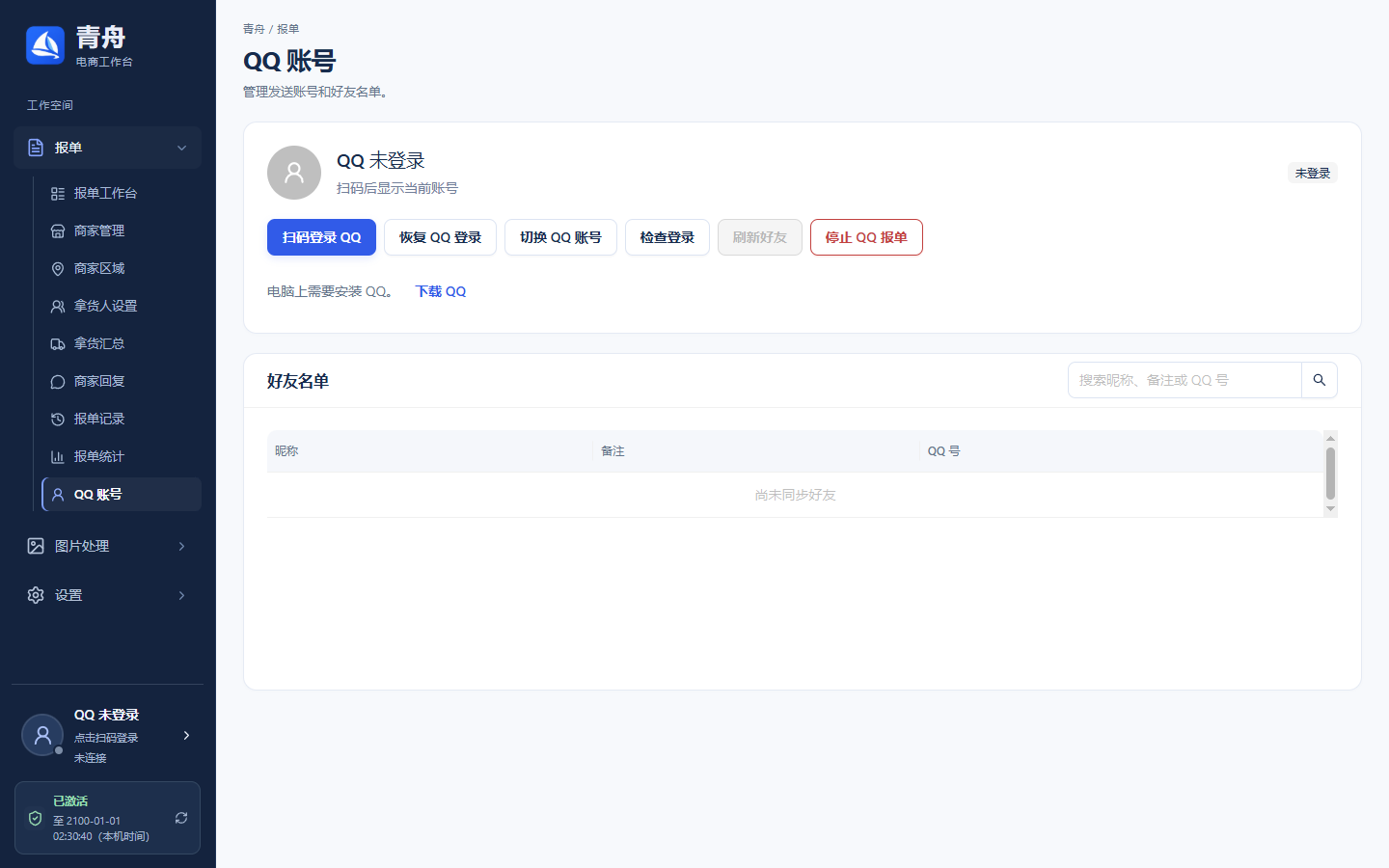1389x868 pixels.
Task: Click the image icon beside 图片处理
Action: (36, 546)
